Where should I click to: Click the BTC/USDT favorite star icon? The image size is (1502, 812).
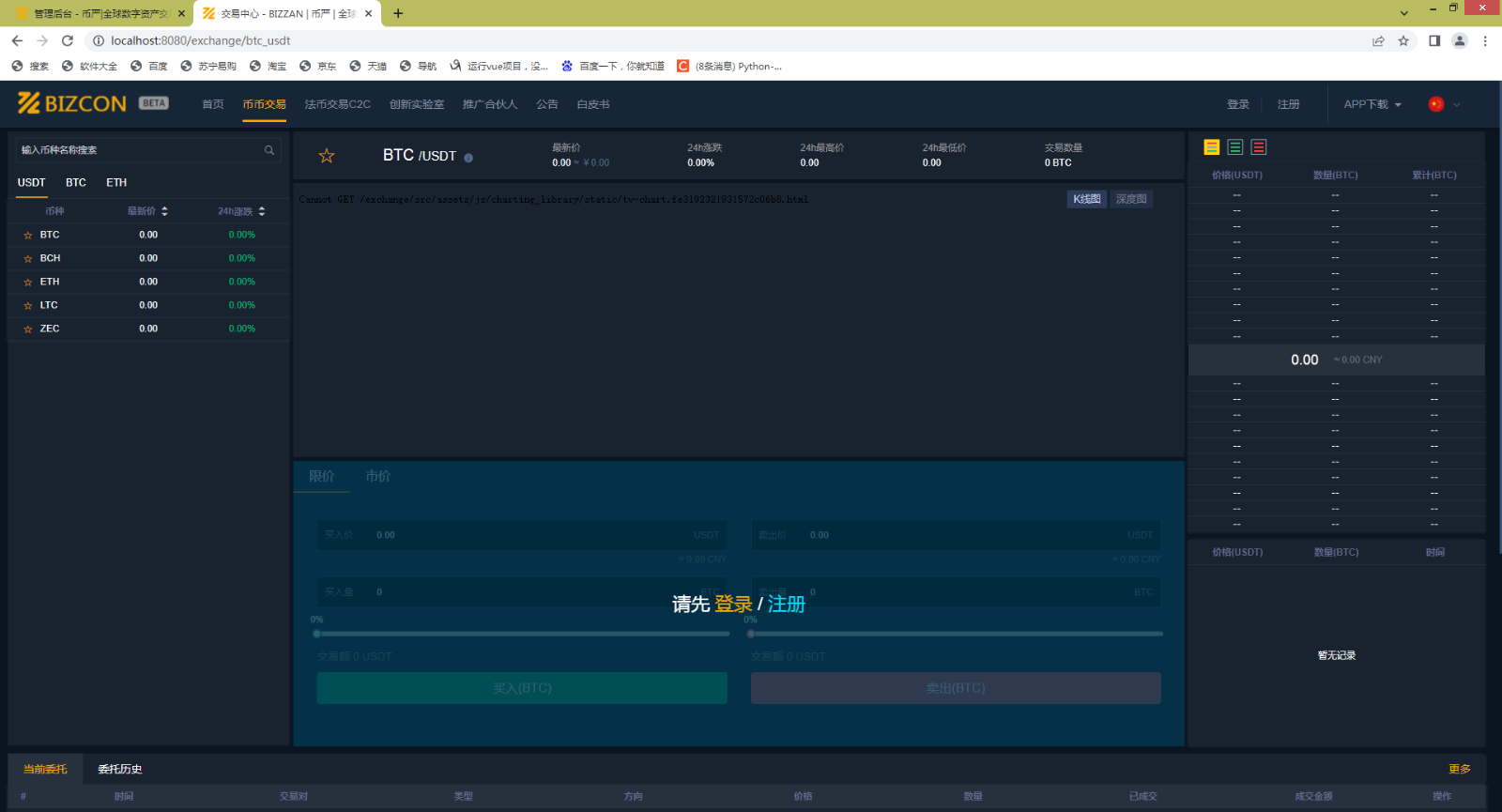click(327, 156)
